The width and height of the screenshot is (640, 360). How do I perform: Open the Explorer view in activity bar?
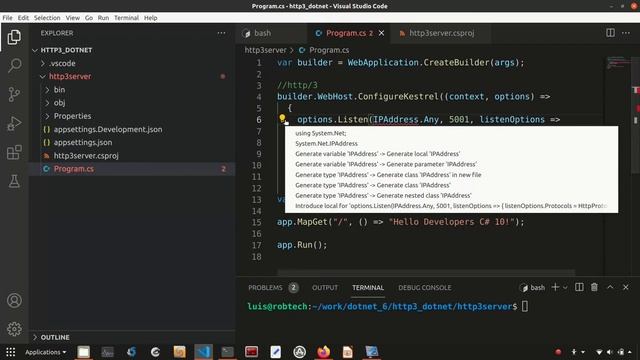tap(14, 37)
